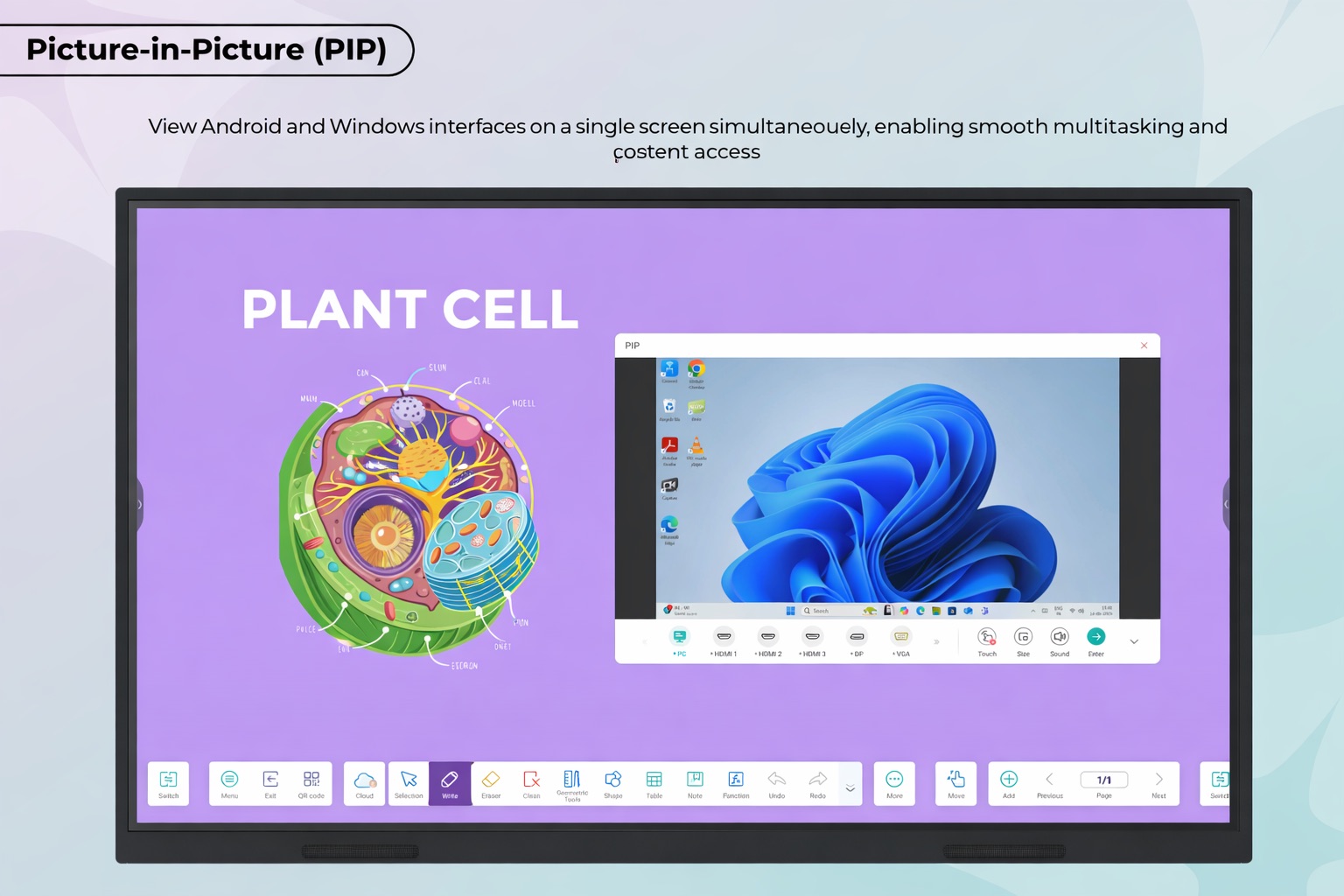Open the Windows Start menu
The height and width of the screenshot is (896, 1344).
tap(790, 611)
